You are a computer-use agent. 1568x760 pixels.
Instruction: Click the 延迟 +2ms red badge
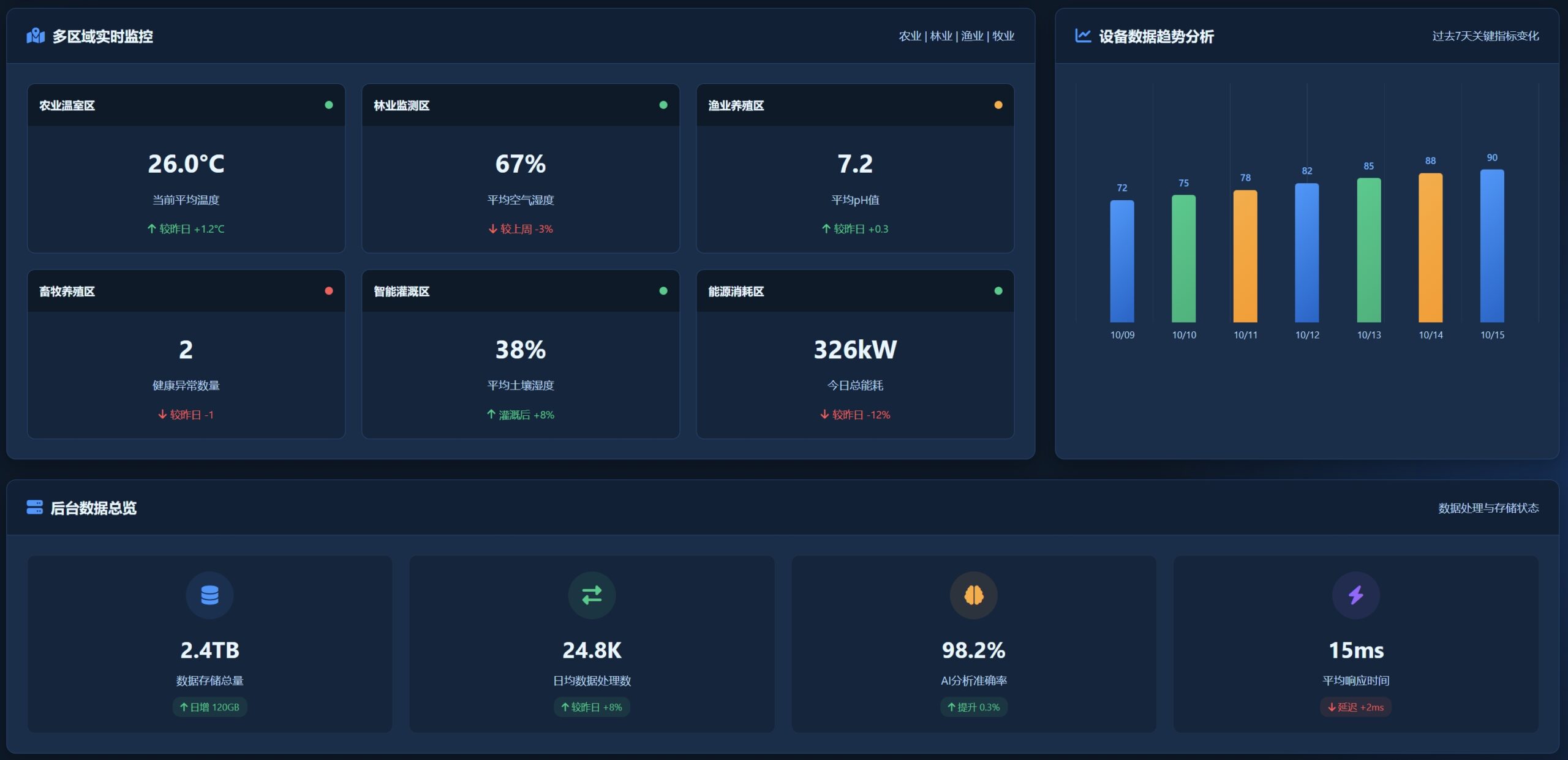pyautogui.click(x=1355, y=707)
